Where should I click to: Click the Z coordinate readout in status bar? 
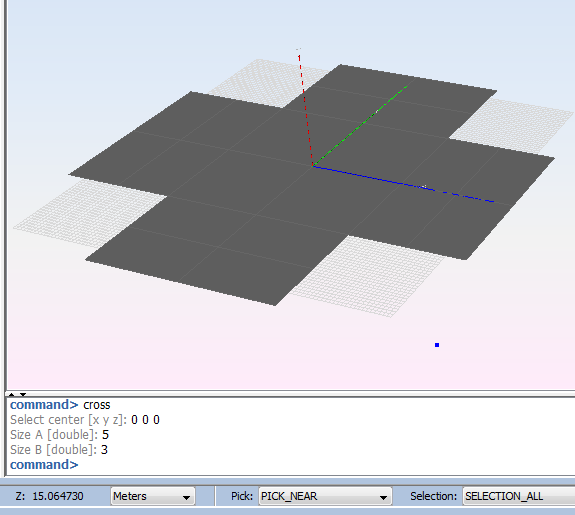click(x=50, y=496)
